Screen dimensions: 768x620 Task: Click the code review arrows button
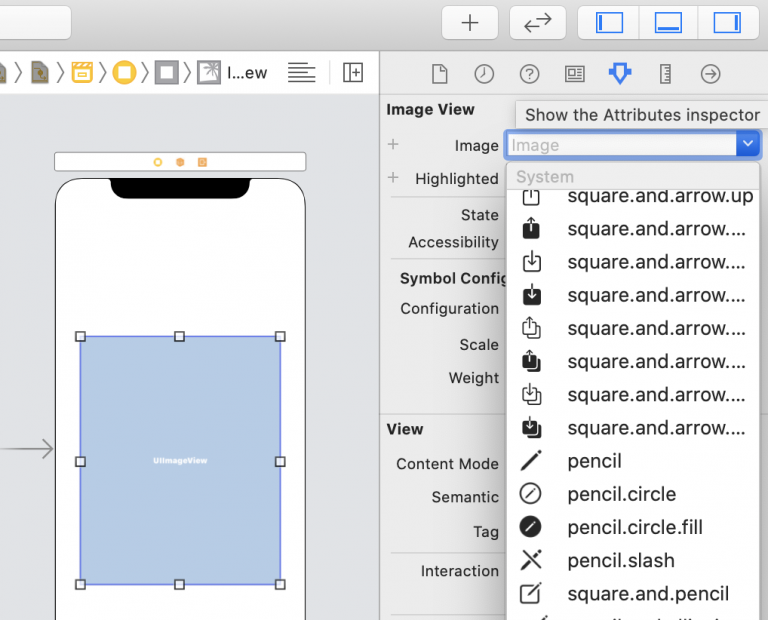(x=537, y=23)
